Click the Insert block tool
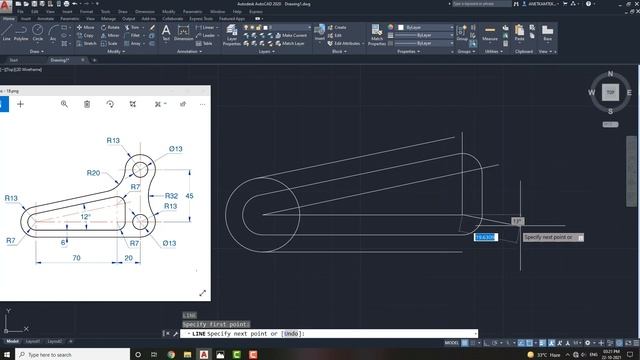 [320, 33]
